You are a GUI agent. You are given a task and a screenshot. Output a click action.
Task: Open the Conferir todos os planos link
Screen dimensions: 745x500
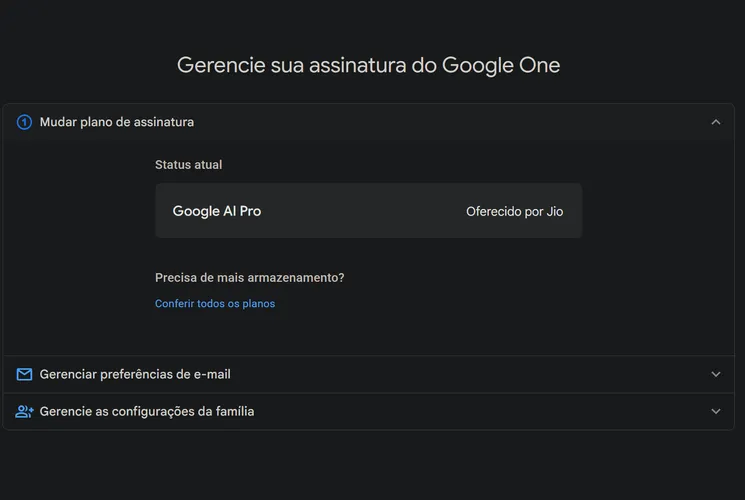[x=215, y=304]
